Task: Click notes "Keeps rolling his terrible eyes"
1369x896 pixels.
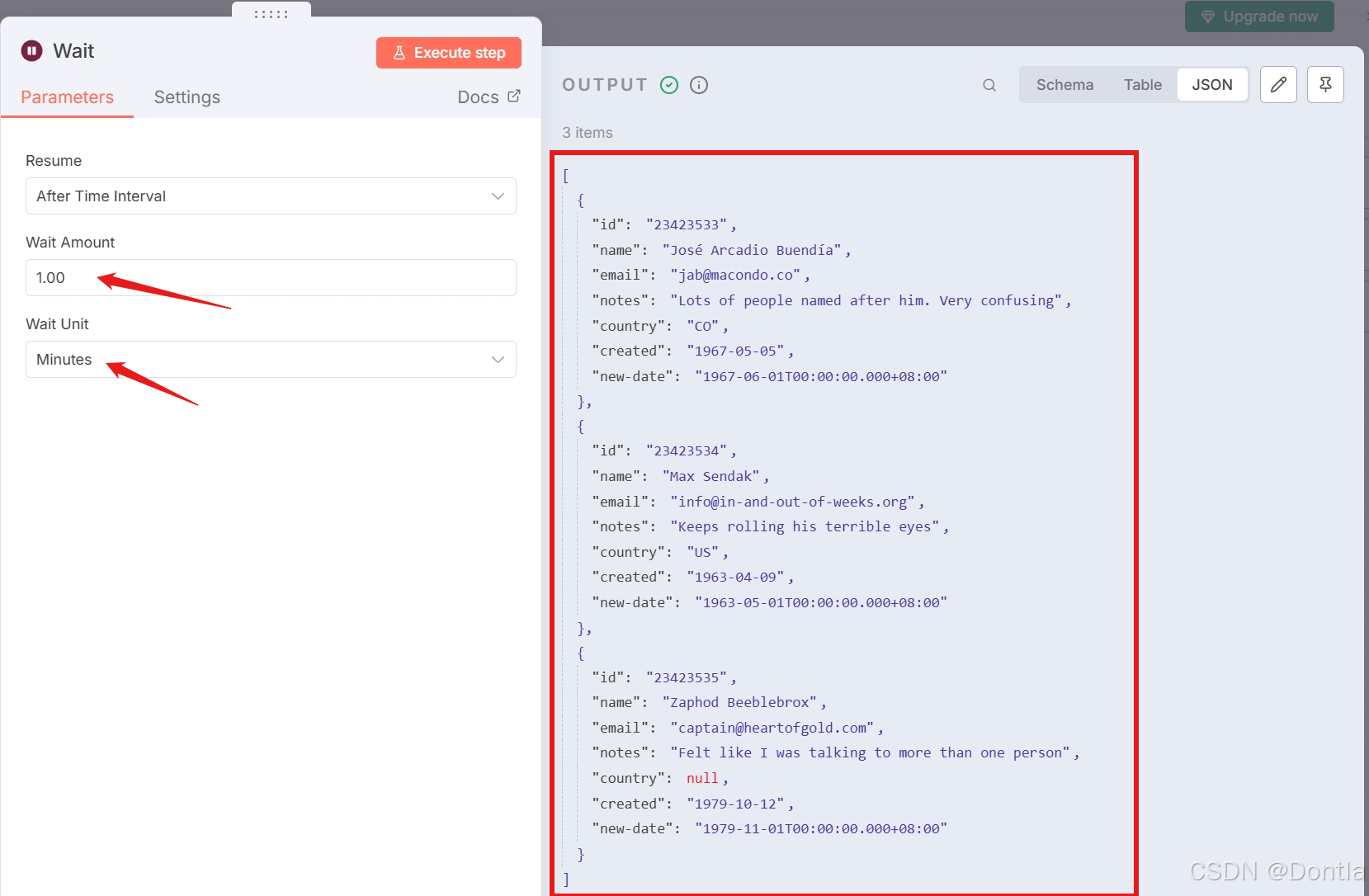Action: 805,527
